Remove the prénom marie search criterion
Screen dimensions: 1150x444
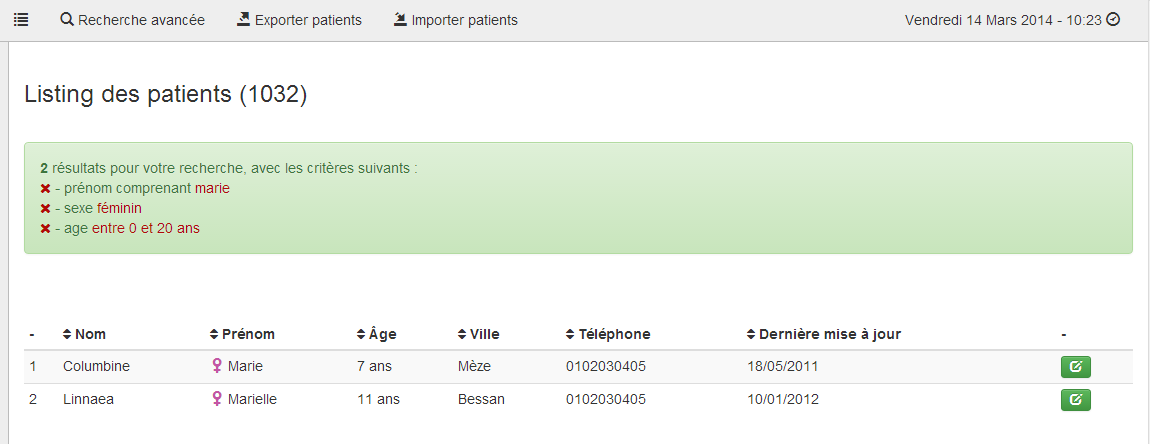(45, 189)
